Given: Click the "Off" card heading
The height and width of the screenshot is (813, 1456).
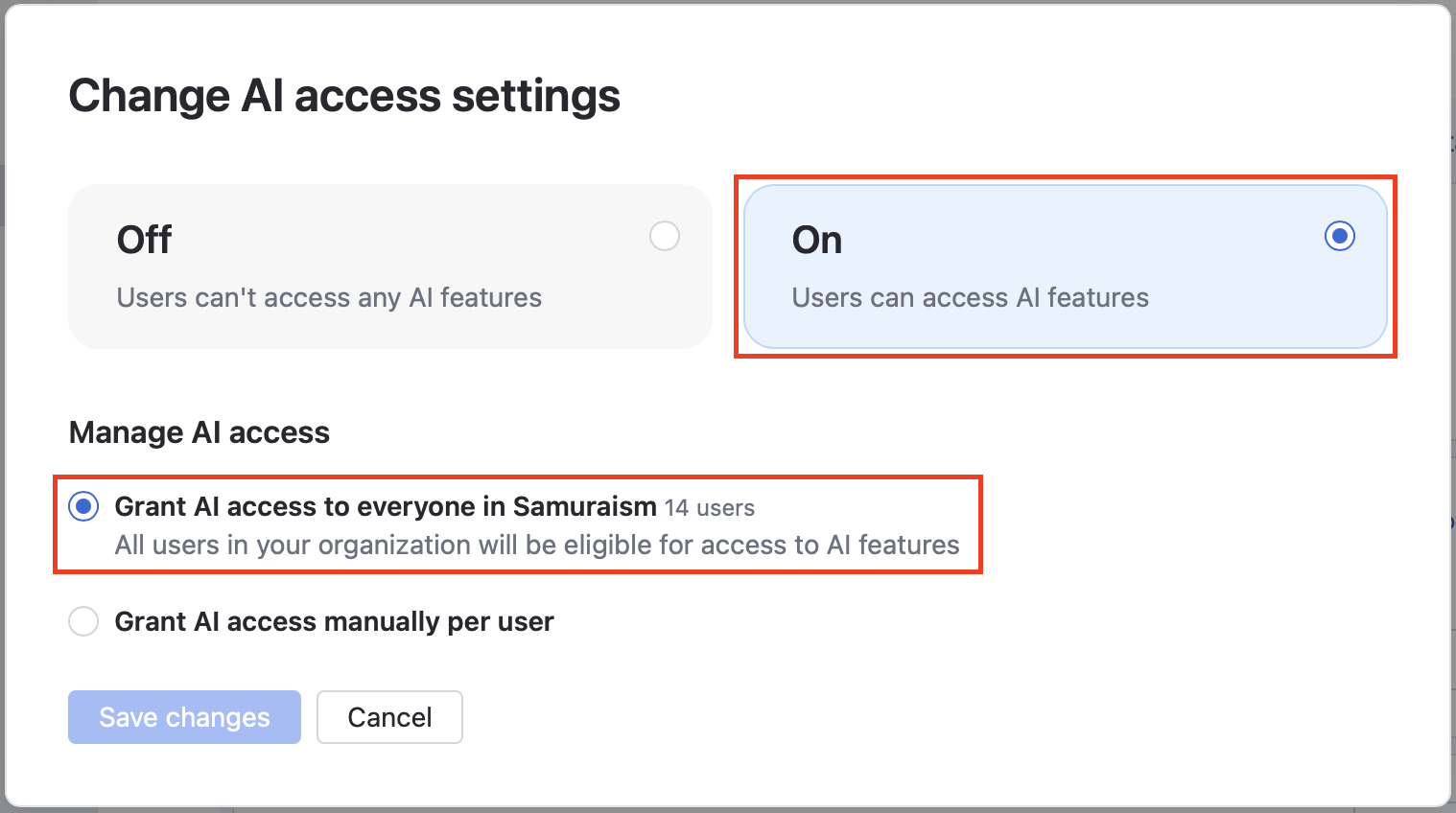Looking at the screenshot, I should (144, 240).
